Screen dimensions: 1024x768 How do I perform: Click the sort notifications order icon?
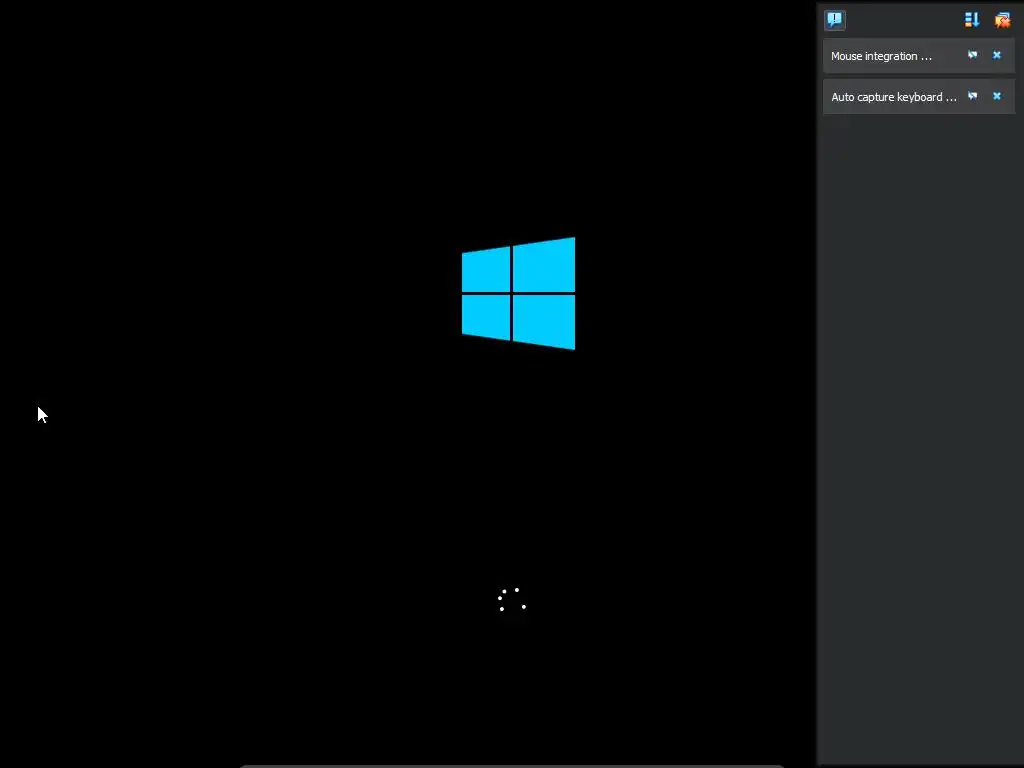point(972,20)
